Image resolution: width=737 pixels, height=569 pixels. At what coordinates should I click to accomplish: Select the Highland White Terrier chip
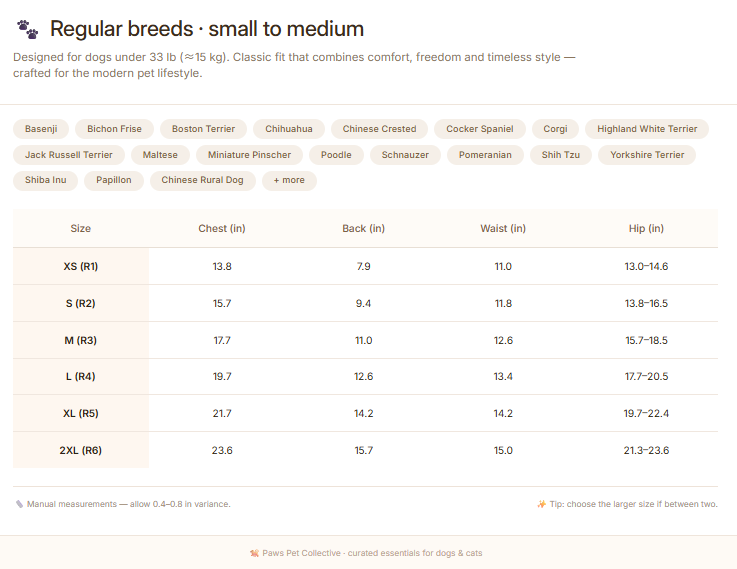pos(647,129)
